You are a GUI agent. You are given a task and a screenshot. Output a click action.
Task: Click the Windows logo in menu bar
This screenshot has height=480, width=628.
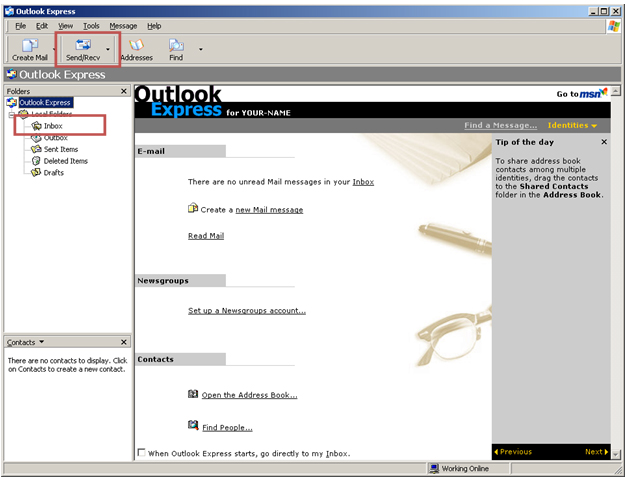[614, 26]
